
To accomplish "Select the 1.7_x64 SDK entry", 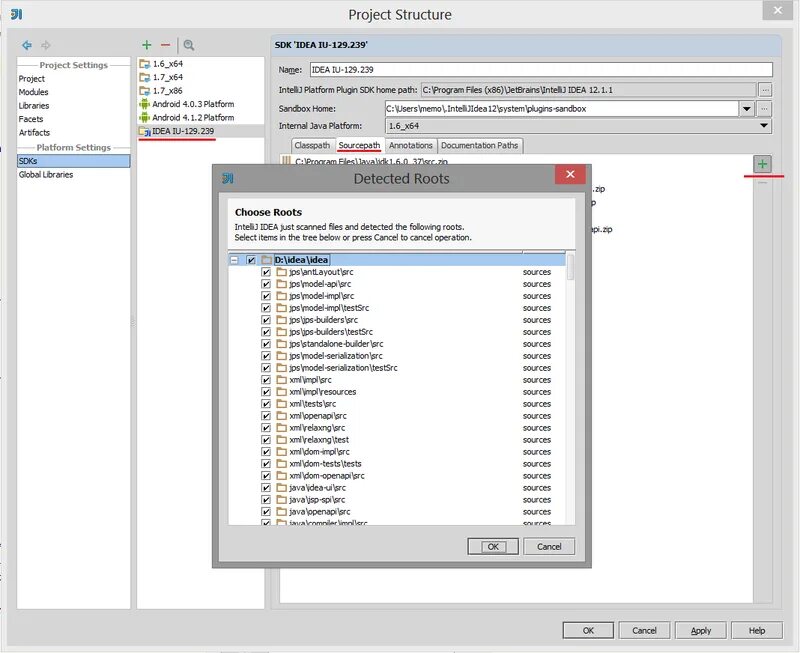I will (x=168, y=77).
